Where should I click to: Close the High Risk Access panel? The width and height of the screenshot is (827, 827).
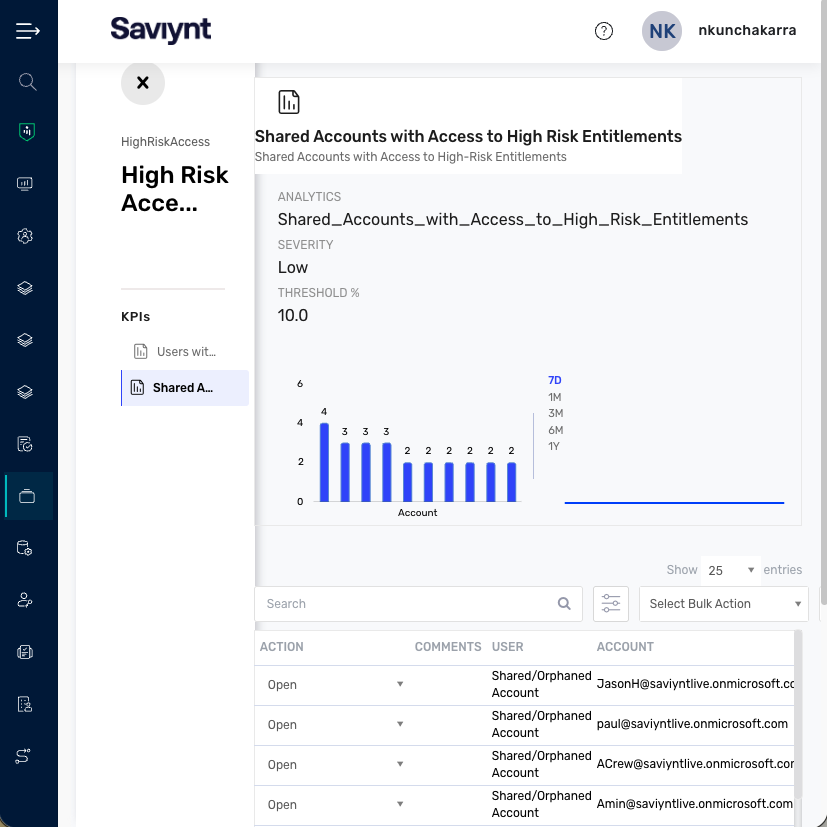coord(143,83)
